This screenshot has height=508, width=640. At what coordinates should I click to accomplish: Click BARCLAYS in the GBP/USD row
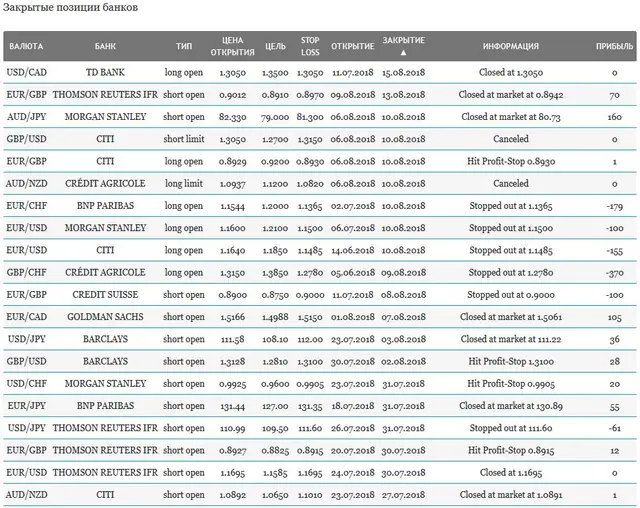point(105,362)
